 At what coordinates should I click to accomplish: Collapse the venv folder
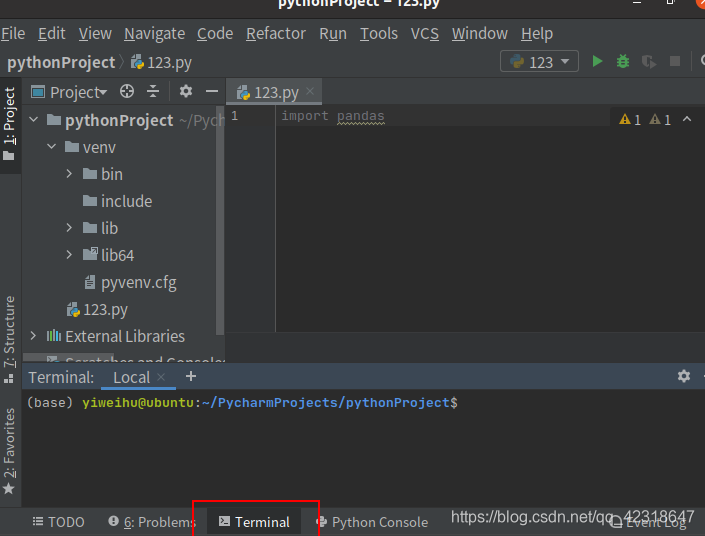pos(52,147)
